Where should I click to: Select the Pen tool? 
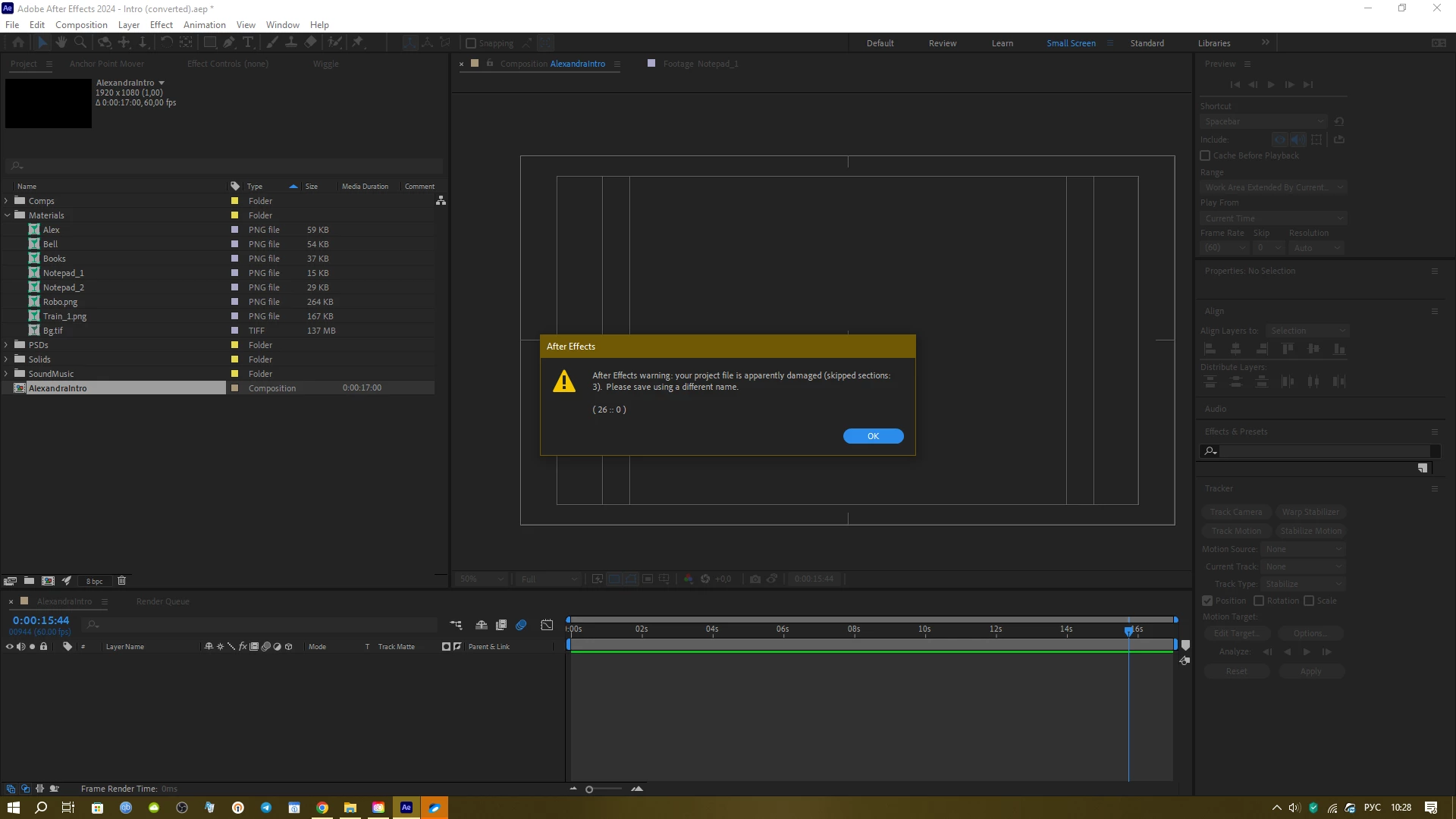pyautogui.click(x=229, y=42)
